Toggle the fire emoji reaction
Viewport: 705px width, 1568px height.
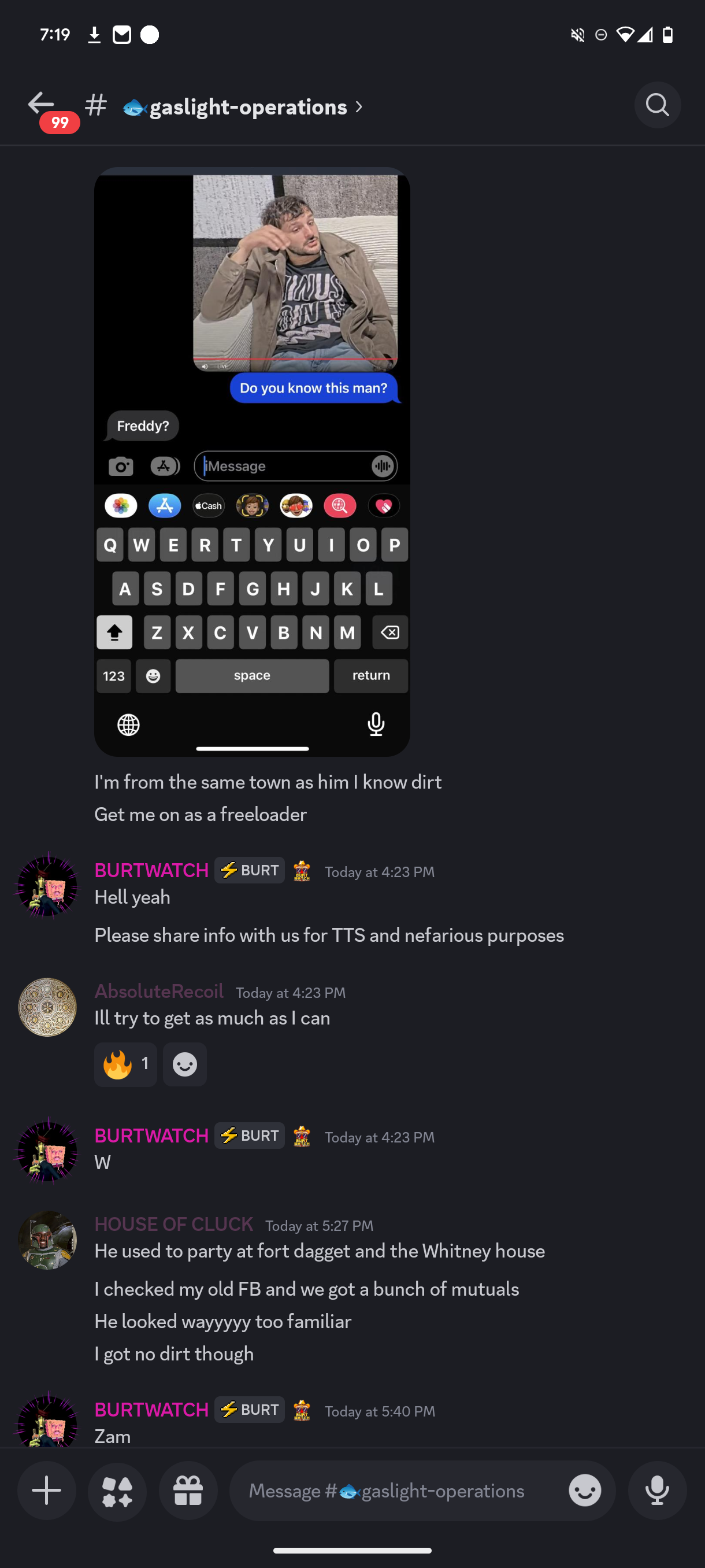click(x=125, y=1064)
